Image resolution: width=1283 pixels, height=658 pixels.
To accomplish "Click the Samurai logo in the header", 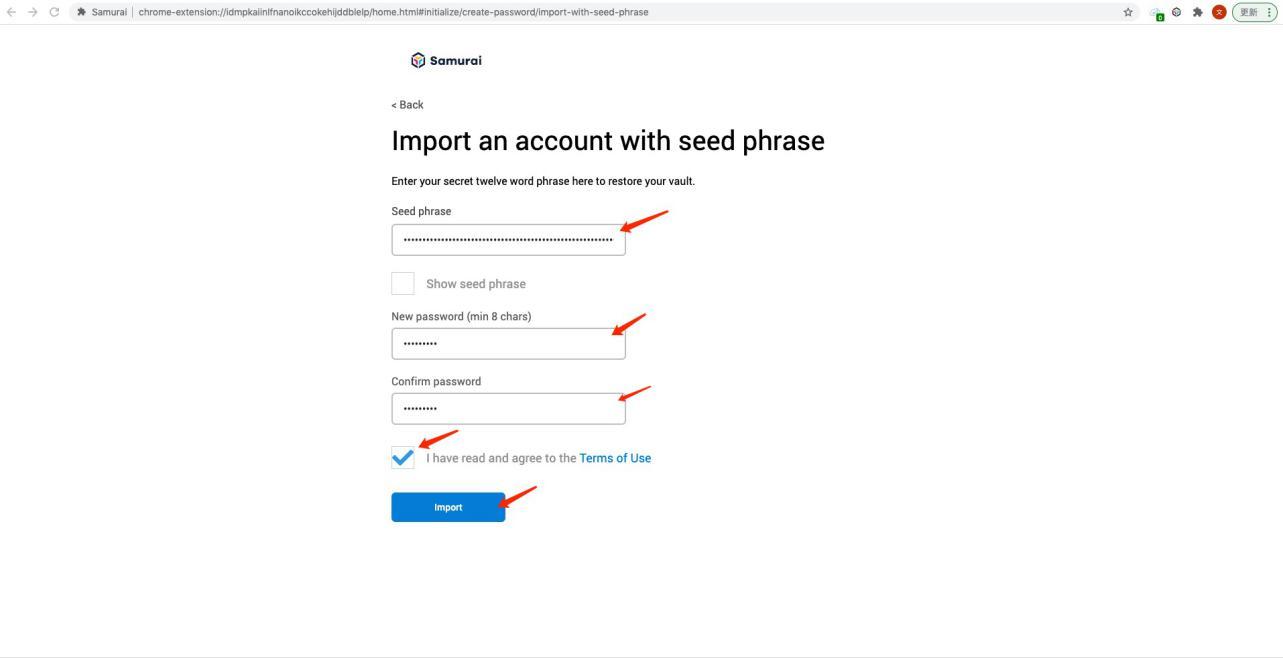I will point(446,60).
